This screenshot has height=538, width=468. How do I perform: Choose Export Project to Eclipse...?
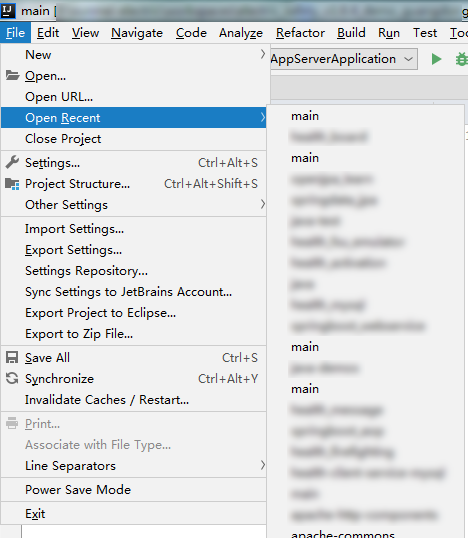[134, 313]
